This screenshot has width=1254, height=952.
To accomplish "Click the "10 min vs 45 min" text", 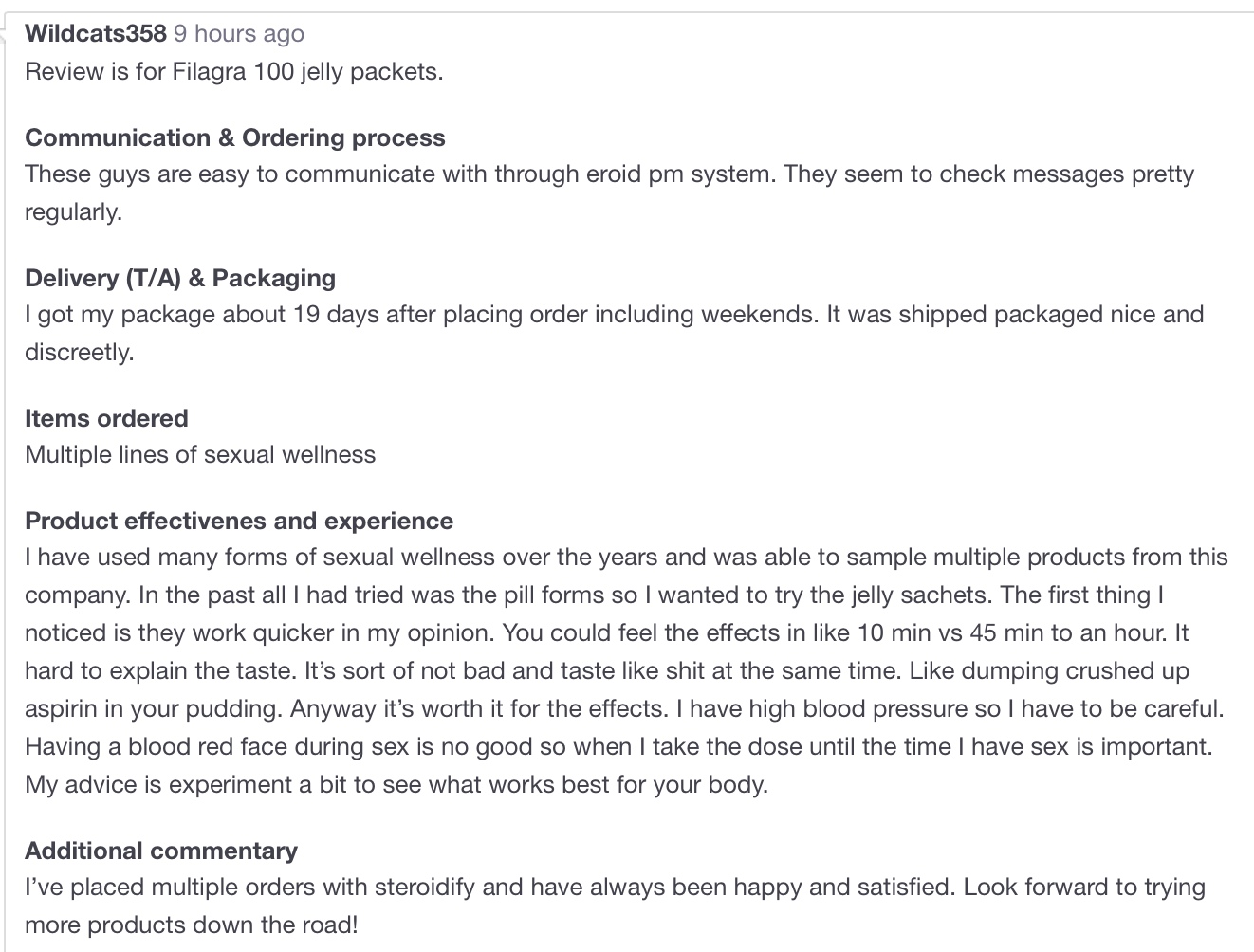I will (953, 633).
